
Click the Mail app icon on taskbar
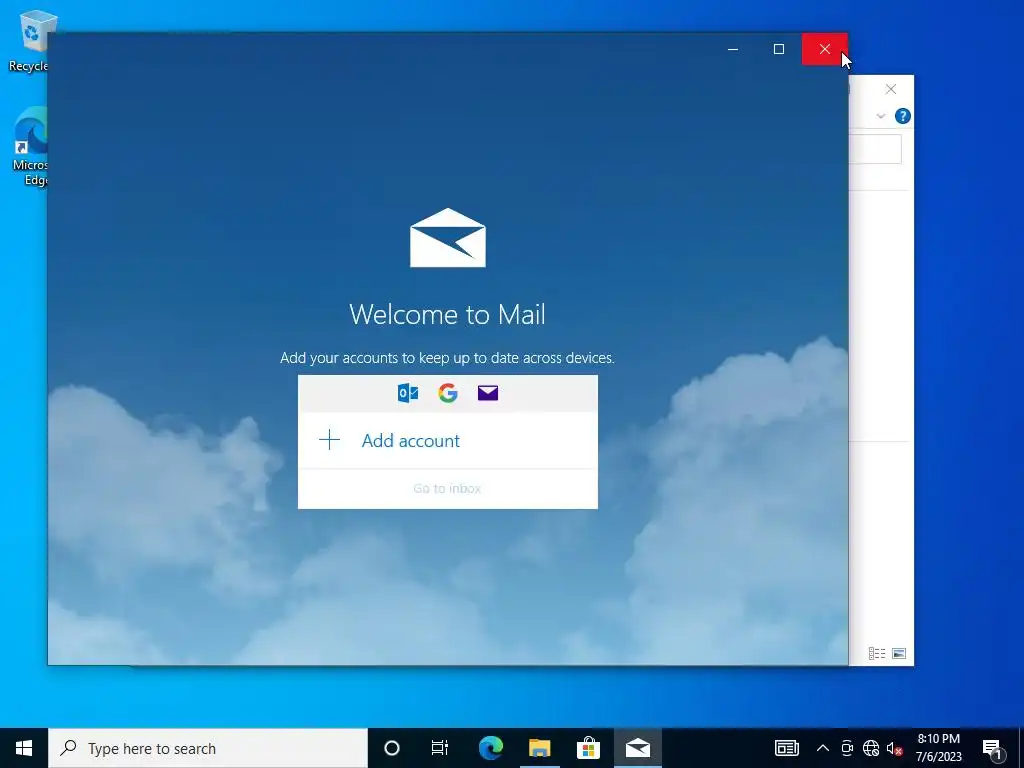pos(637,748)
